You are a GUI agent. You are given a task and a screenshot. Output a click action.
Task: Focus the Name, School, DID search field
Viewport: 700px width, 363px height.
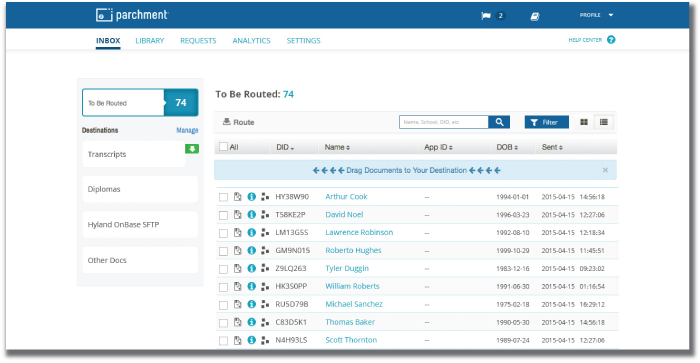(444, 122)
